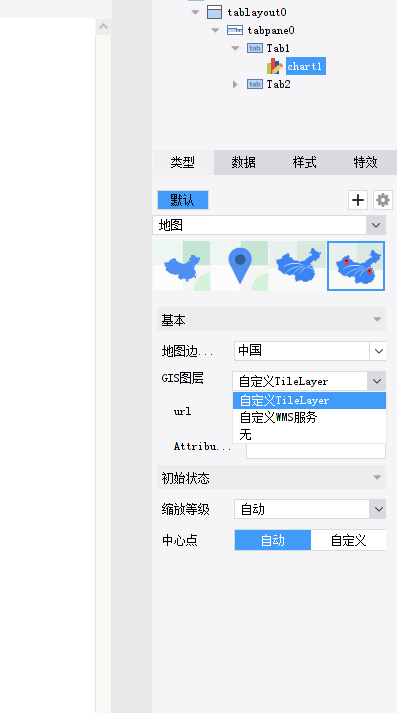Open the 地图 chart type dropdown

tap(269, 225)
